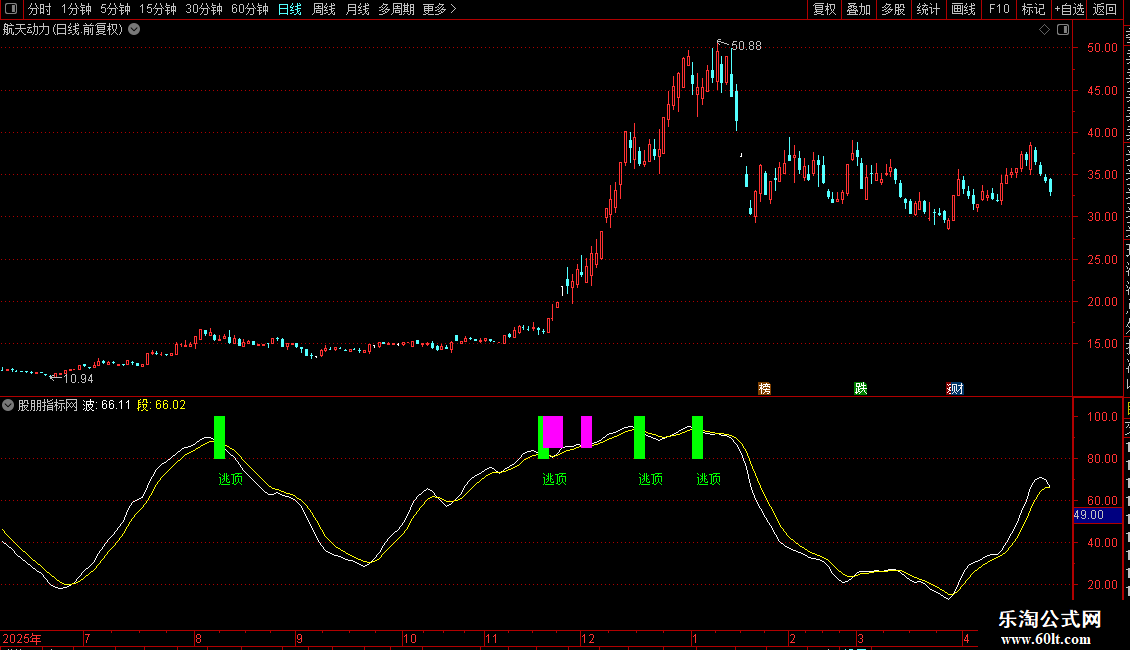Image resolution: width=1130 pixels, height=650 pixels.
Task: Open the dropdown beside 航天动力(日线,前复权)
Action: [134, 30]
